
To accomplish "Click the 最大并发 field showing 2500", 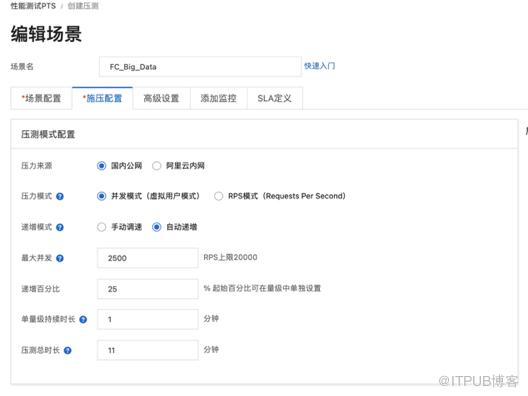I will coord(147,258).
